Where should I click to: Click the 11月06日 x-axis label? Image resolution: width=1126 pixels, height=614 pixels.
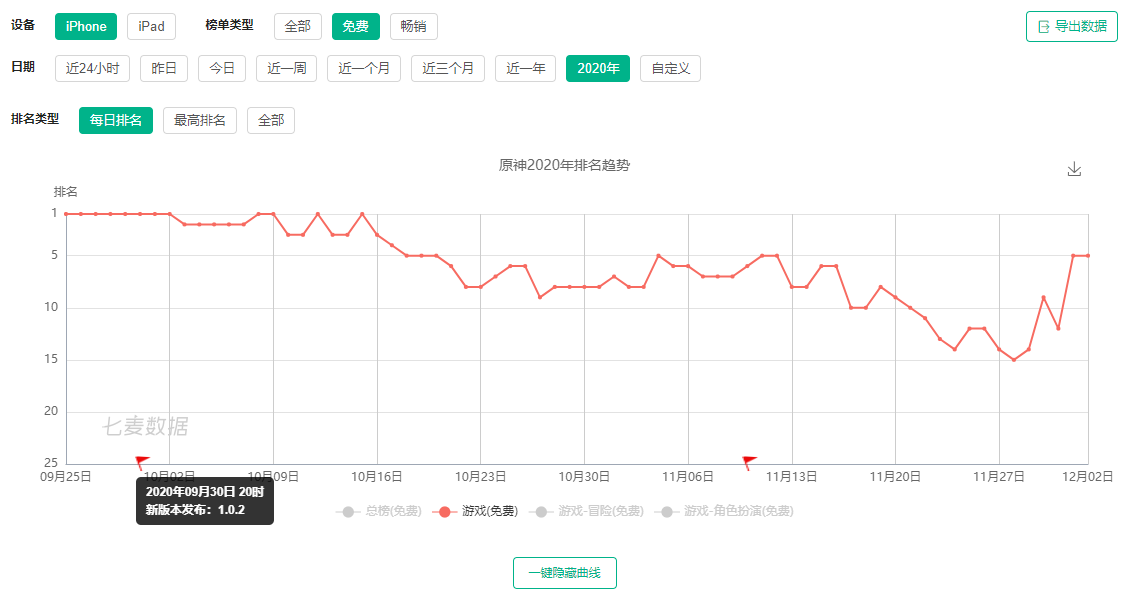click(687, 477)
